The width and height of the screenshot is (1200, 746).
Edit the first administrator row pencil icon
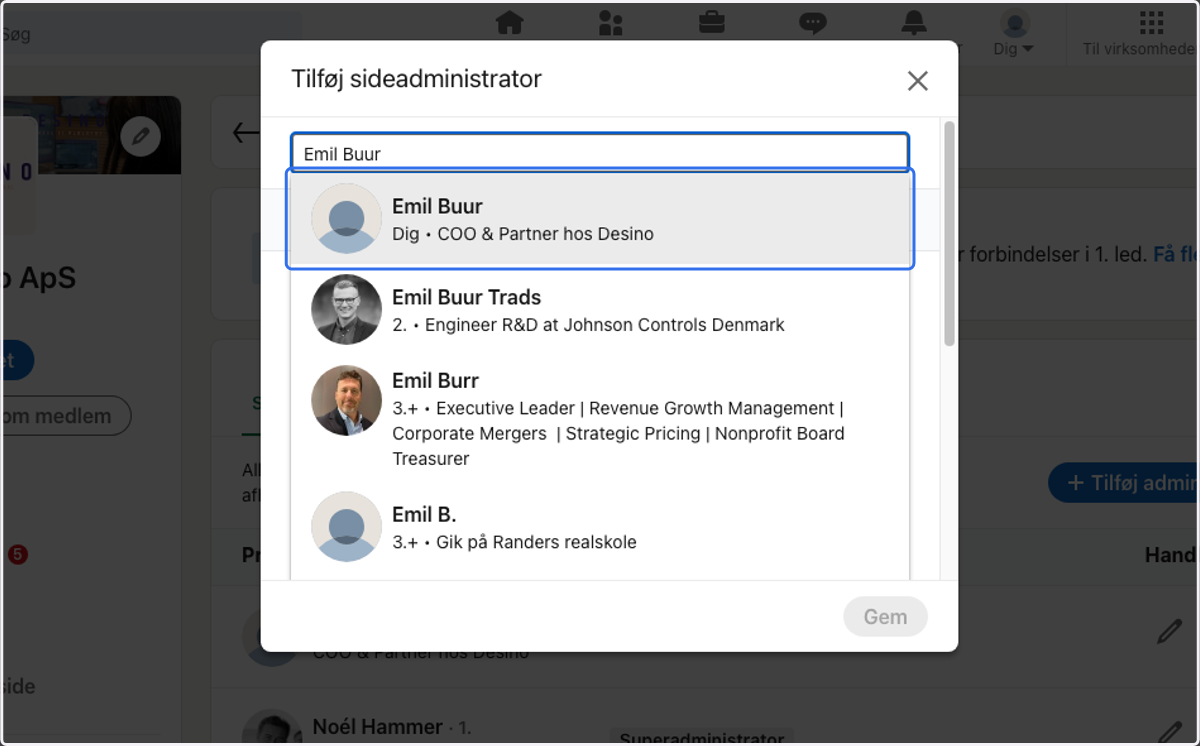[x=1169, y=632]
